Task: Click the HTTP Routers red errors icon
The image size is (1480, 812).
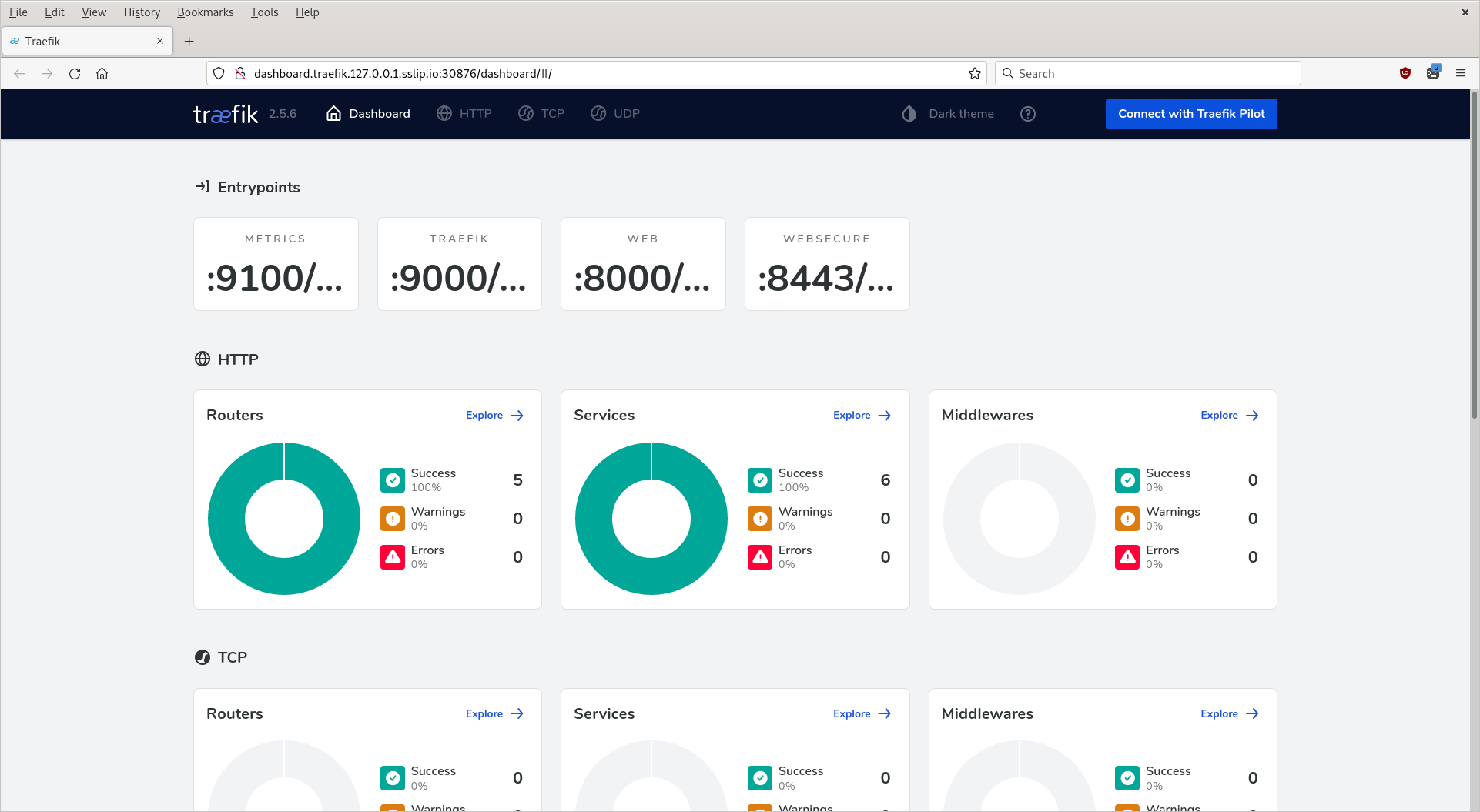Action: pos(393,557)
